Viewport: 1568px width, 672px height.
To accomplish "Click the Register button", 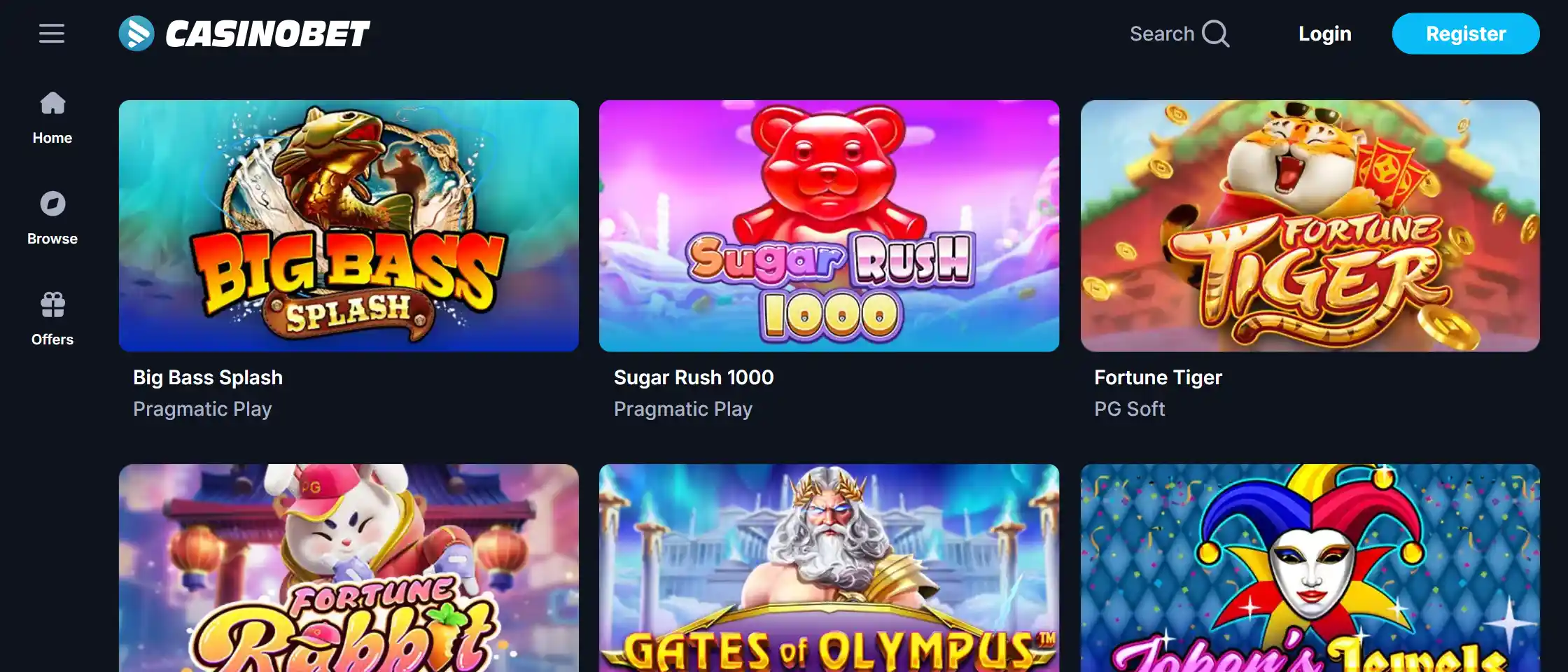I will point(1466,34).
